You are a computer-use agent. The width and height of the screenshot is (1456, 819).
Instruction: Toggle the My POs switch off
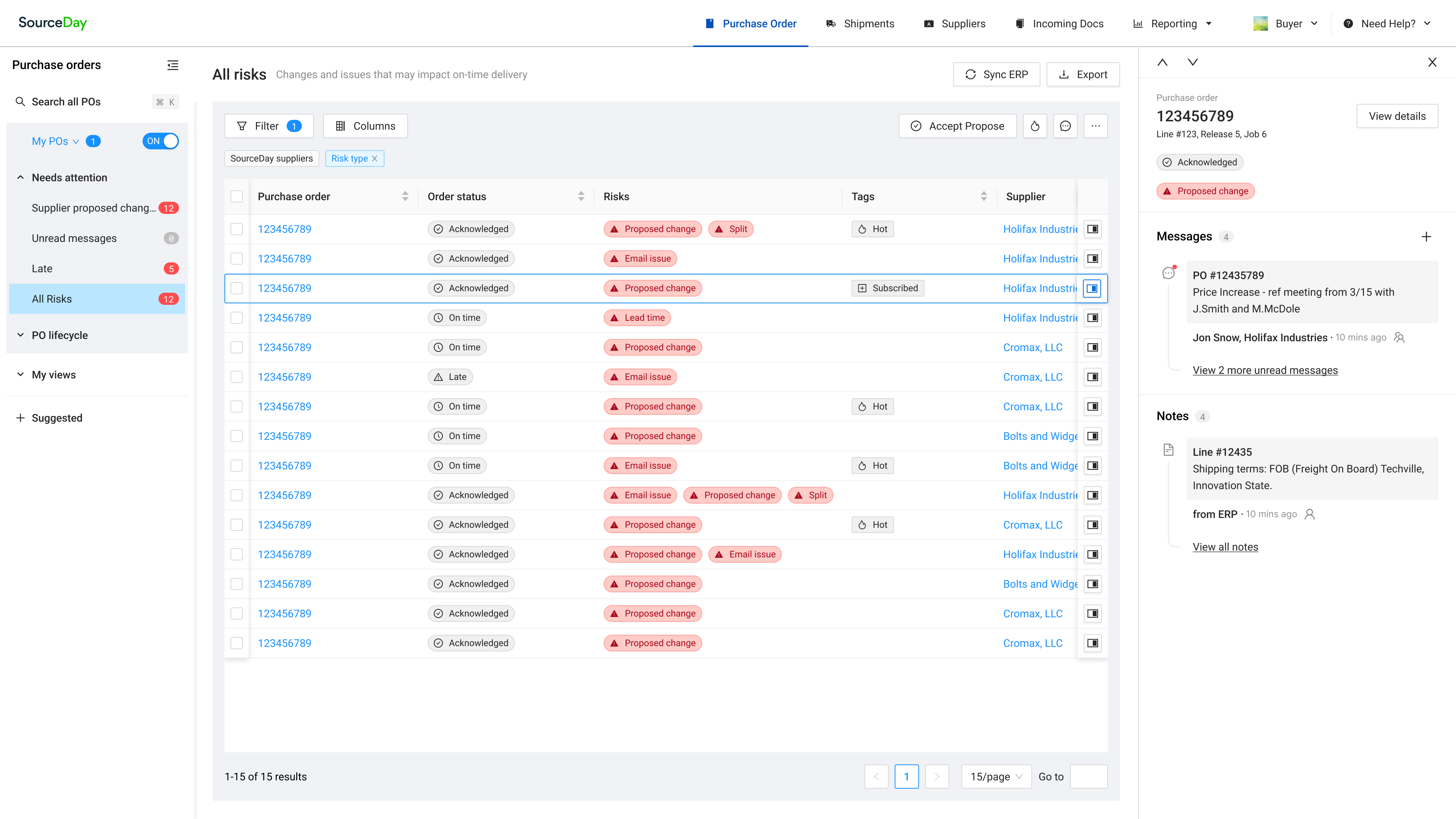point(160,141)
